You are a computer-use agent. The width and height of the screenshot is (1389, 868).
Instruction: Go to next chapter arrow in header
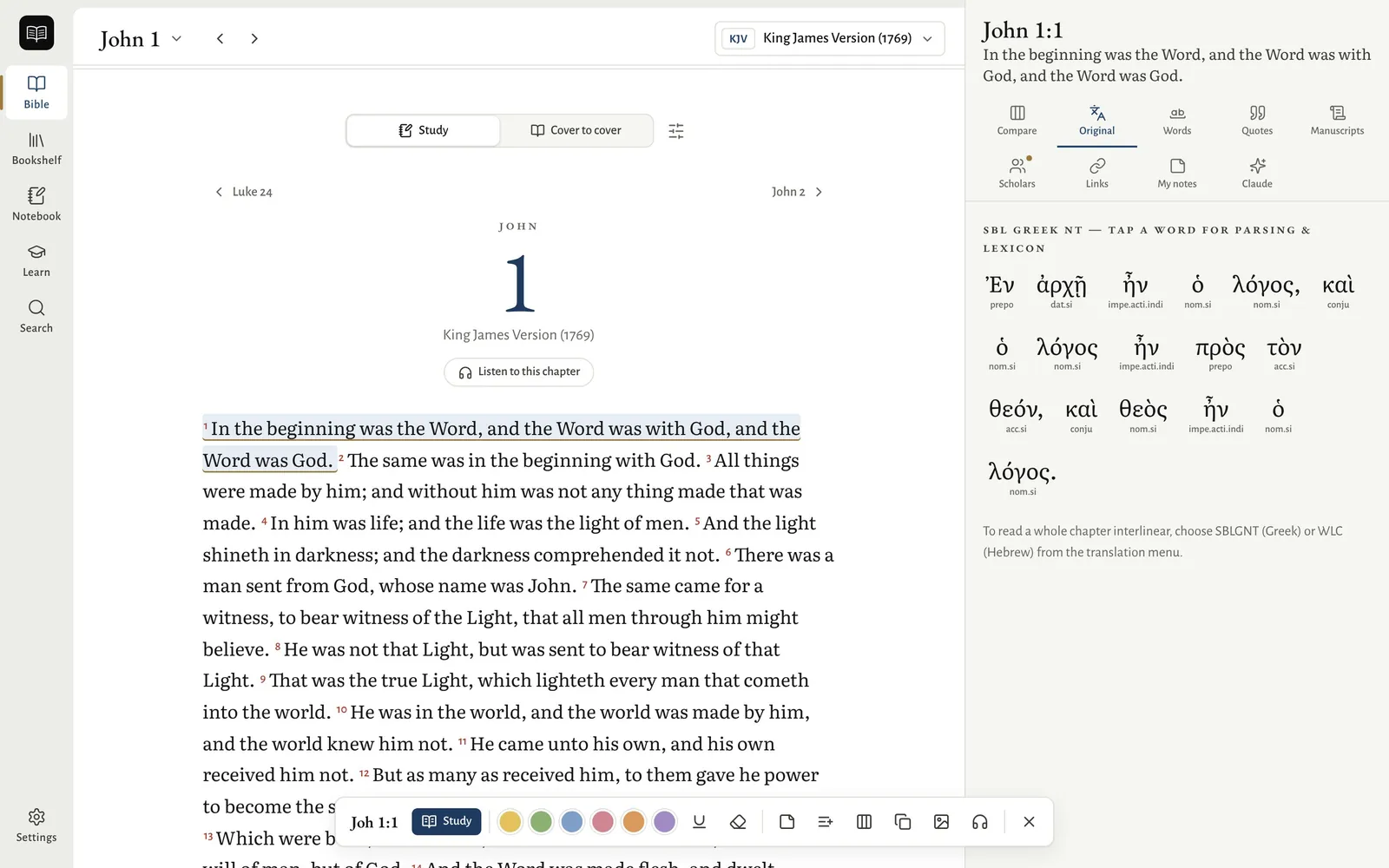[x=254, y=38]
